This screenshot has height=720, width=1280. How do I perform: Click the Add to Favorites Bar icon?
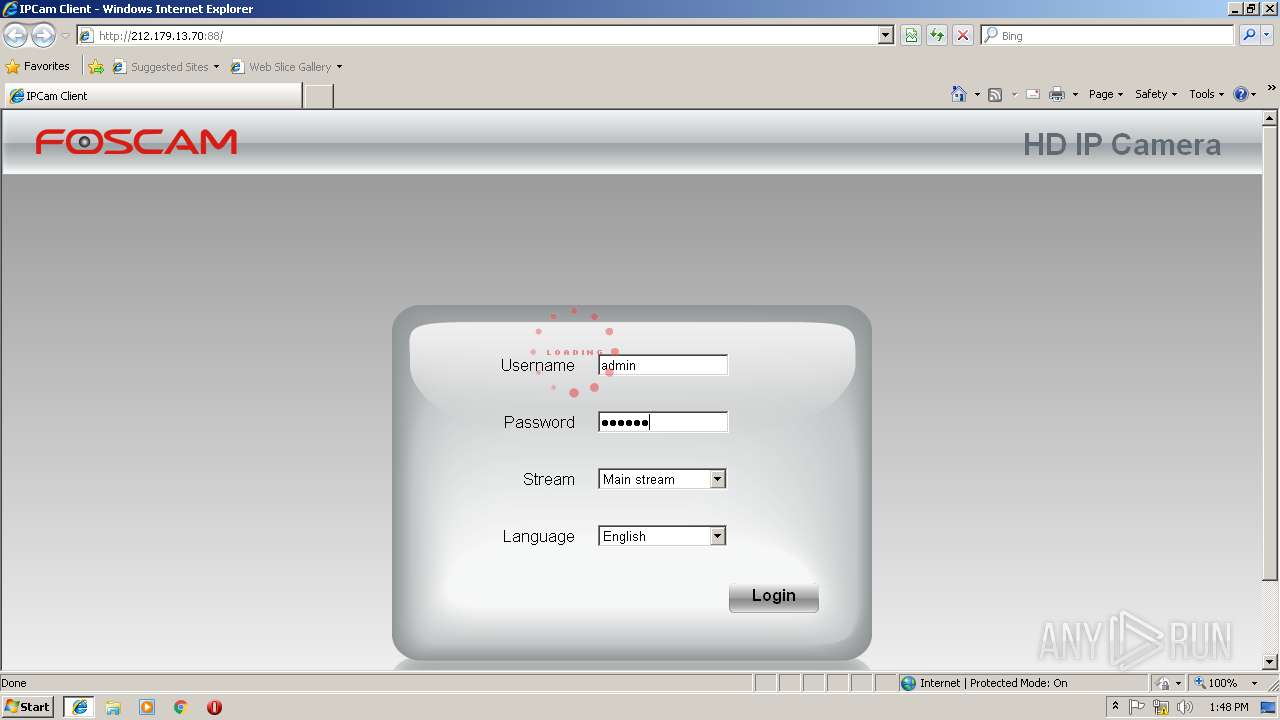click(96, 67)
